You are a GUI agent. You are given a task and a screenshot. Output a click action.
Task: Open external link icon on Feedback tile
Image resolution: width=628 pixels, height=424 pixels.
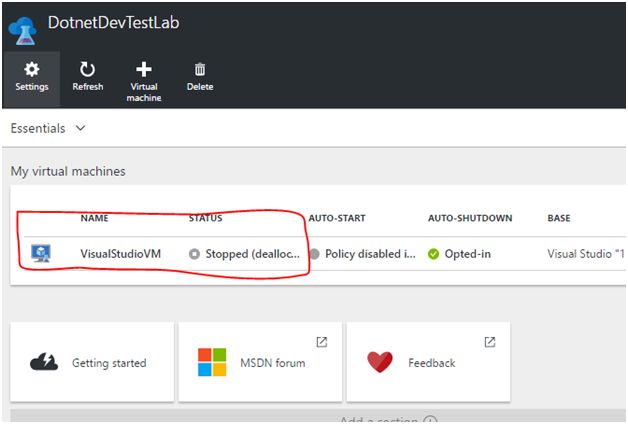coord(489,341)
